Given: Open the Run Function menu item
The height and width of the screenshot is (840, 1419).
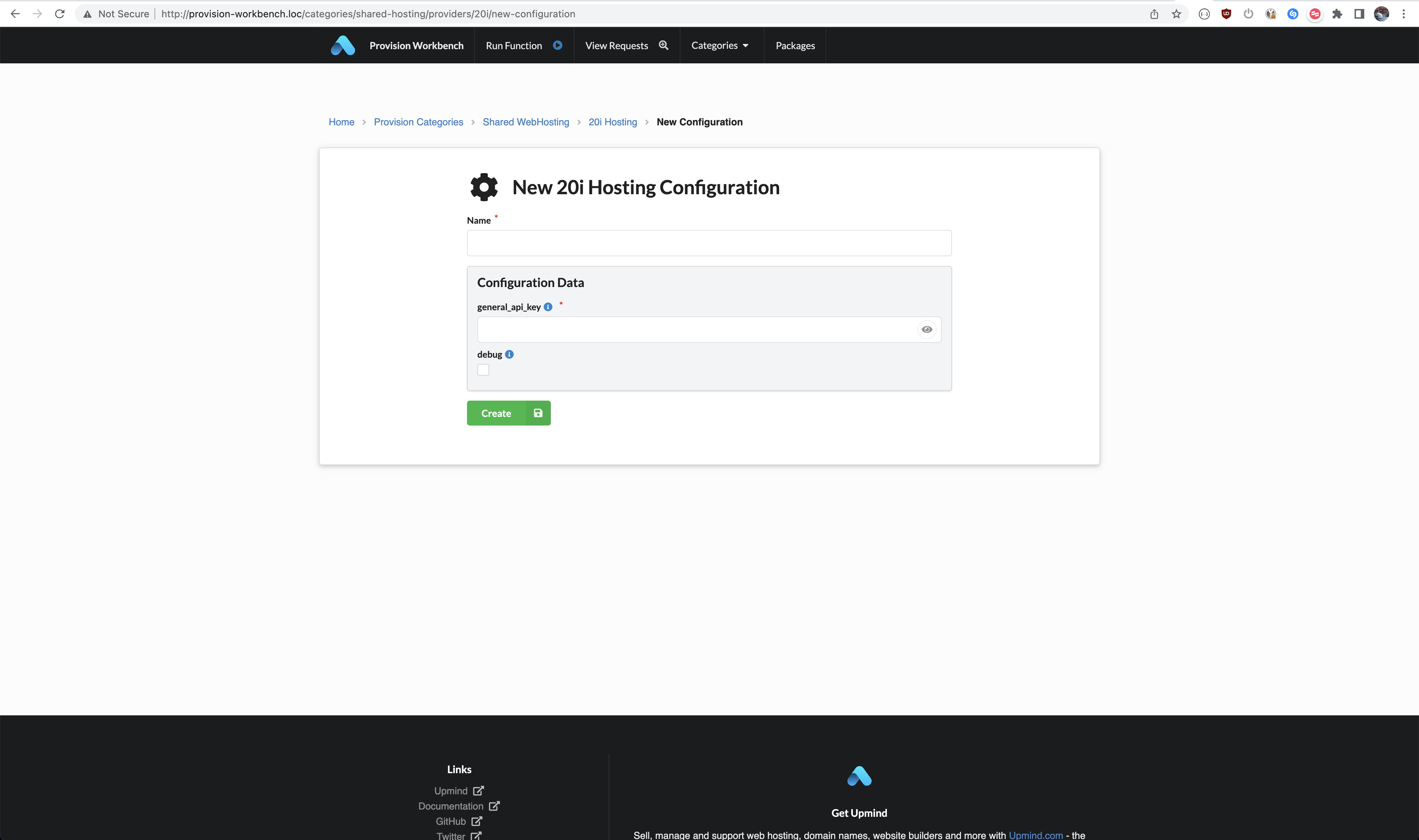Looking at the screenshot, I should tap(513, 45).
